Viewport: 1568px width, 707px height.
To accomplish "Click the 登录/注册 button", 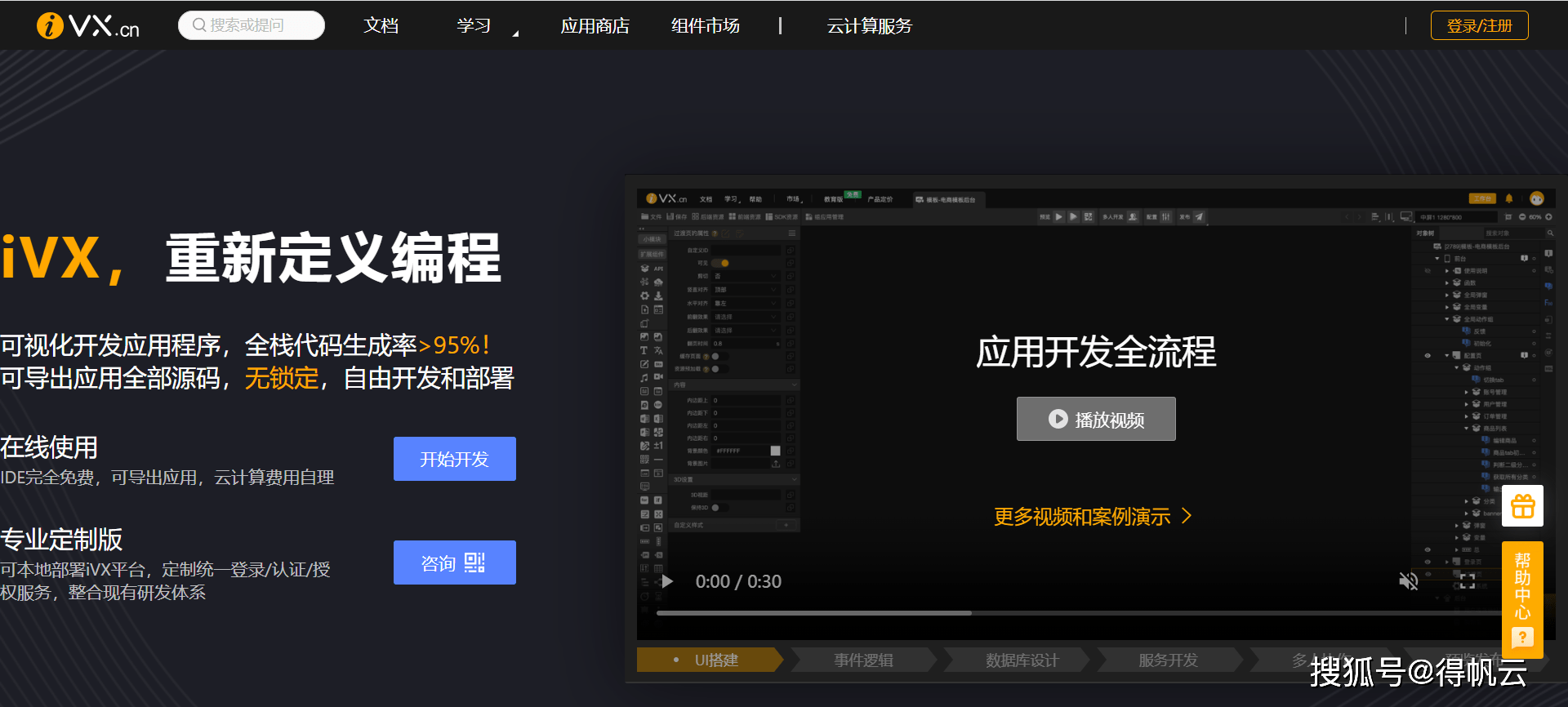I will [1479, 25].
